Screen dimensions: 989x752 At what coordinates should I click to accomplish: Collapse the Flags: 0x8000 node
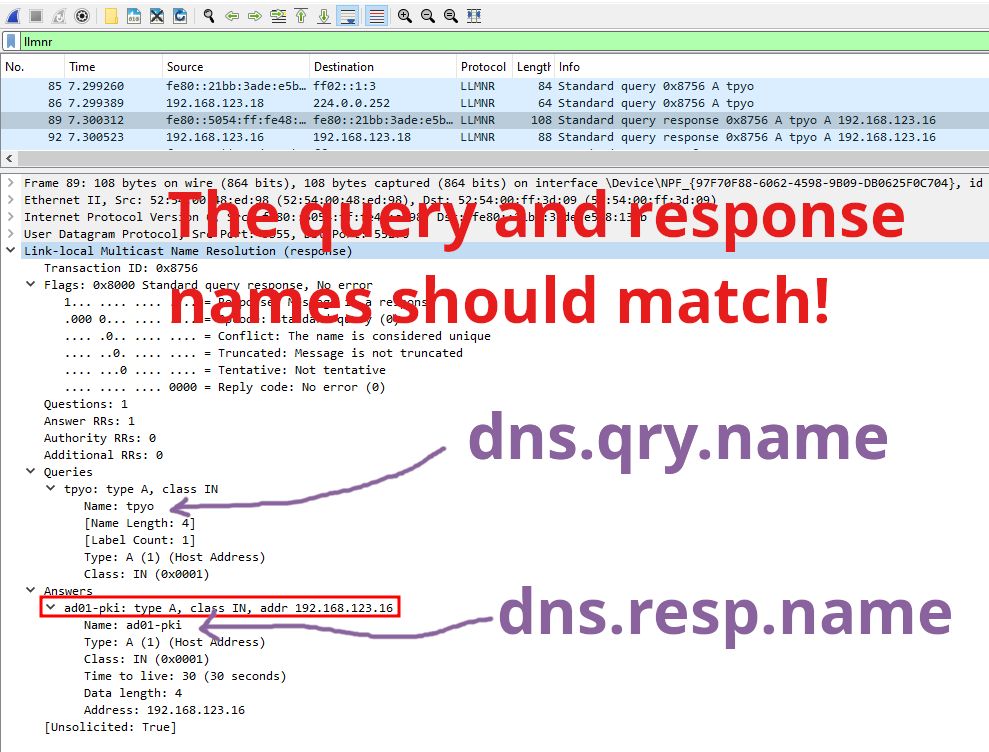coord(30,285)
